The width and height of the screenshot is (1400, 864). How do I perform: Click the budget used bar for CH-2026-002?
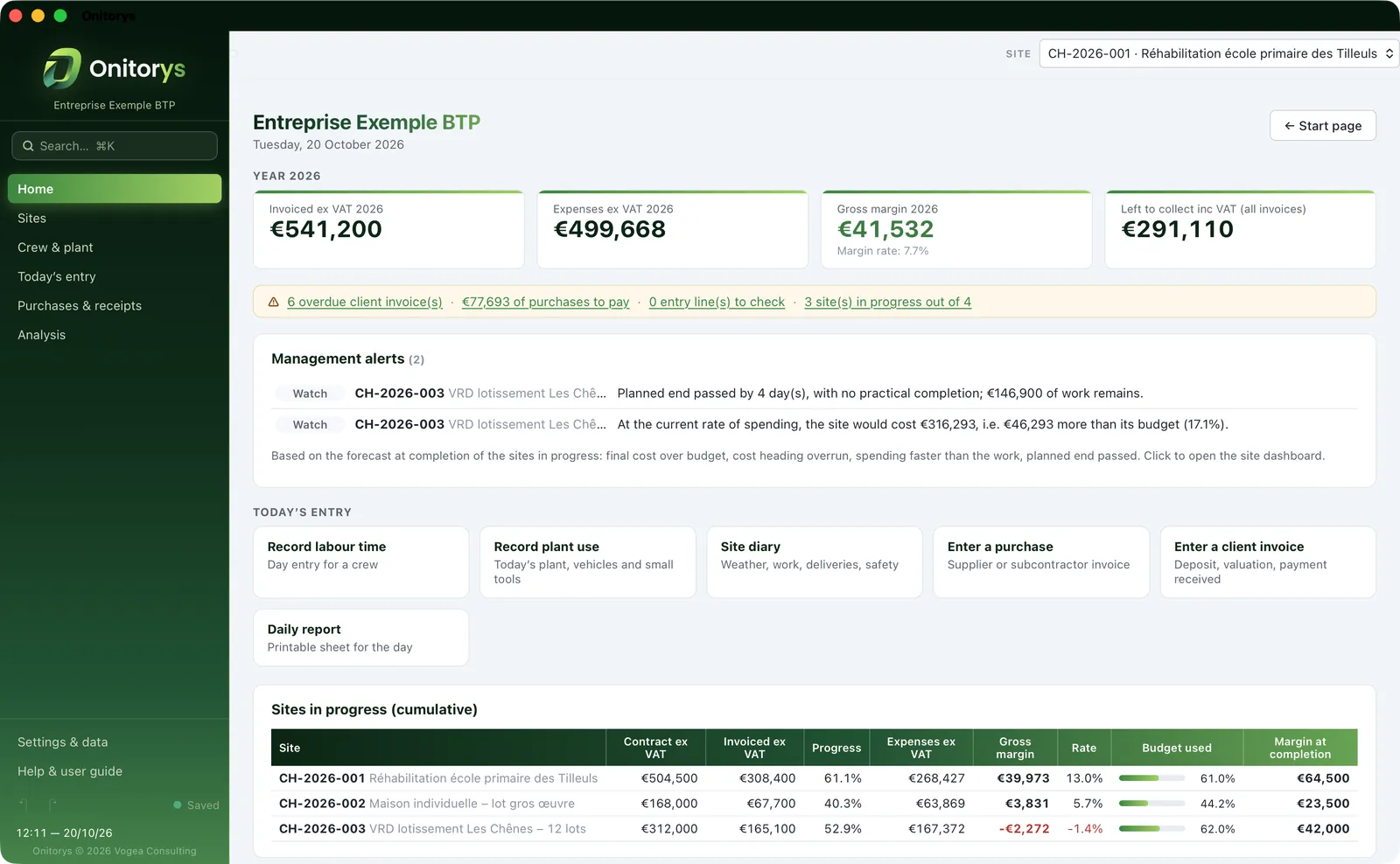[x=1151, y=804]
